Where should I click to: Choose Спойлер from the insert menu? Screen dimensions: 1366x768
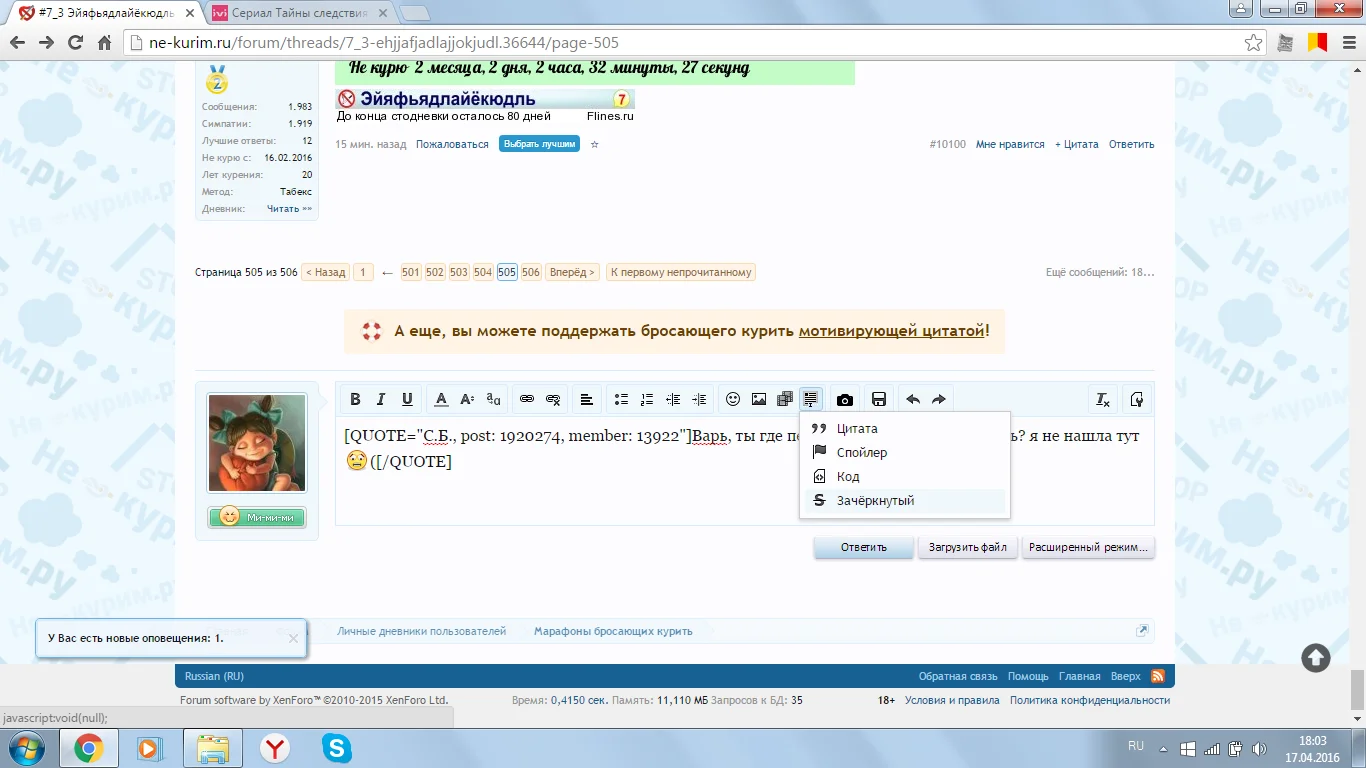pyautogui.click(x=905, y=453)
